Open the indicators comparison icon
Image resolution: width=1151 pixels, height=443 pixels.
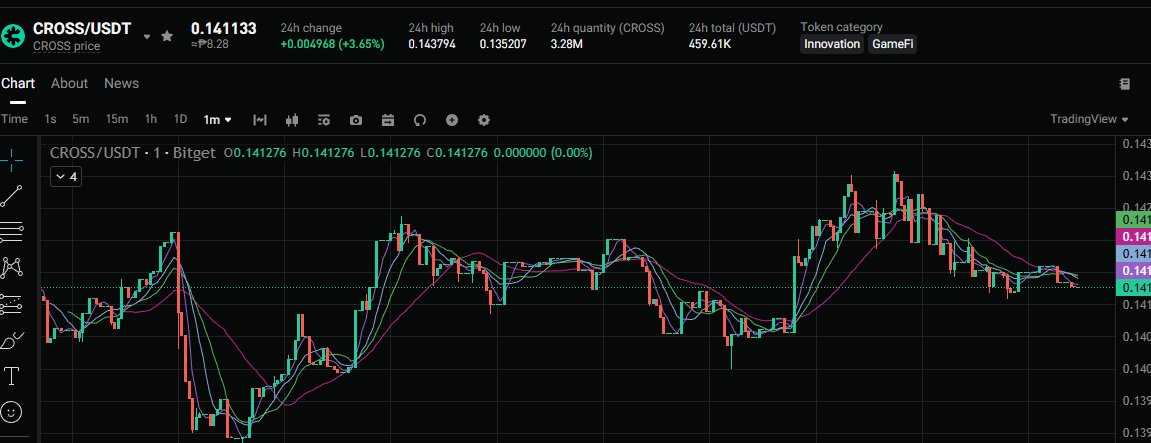(x=260, y=120)
